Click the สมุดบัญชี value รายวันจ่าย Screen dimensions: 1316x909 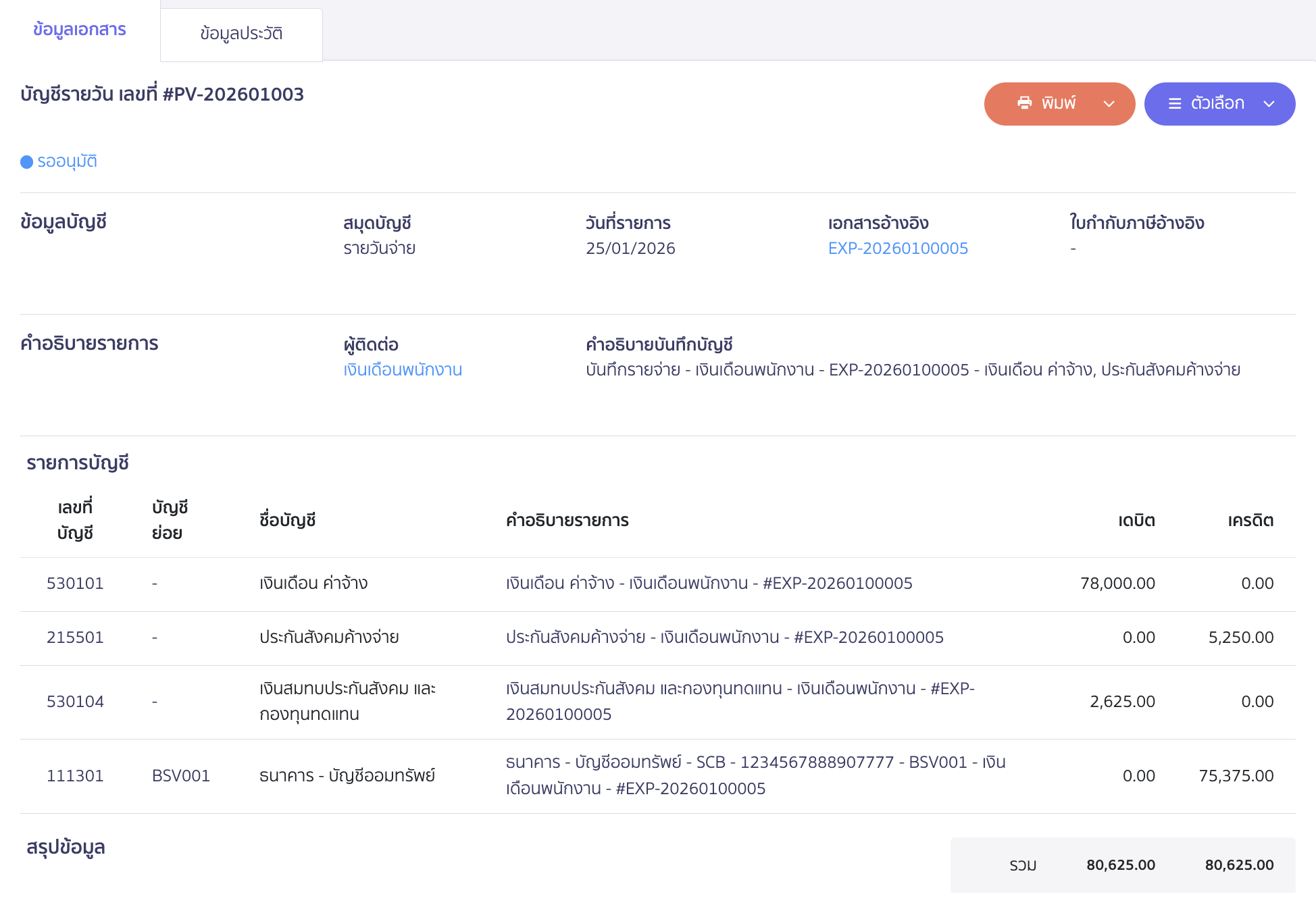[379, 248]
